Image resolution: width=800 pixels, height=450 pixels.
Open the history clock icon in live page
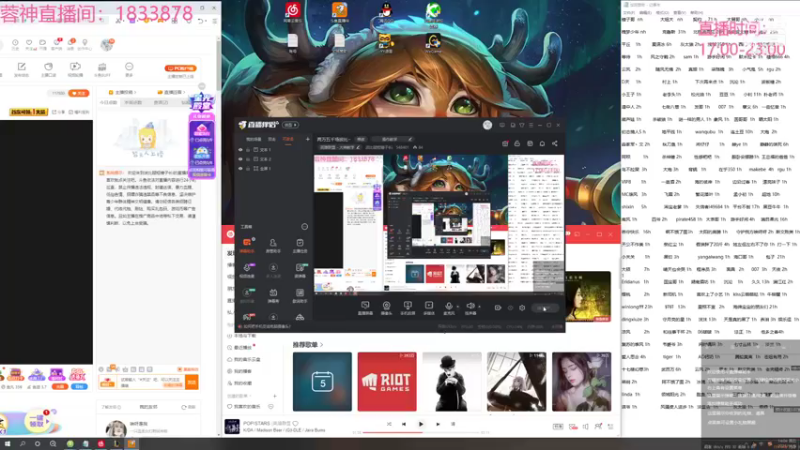coord(15,44)
